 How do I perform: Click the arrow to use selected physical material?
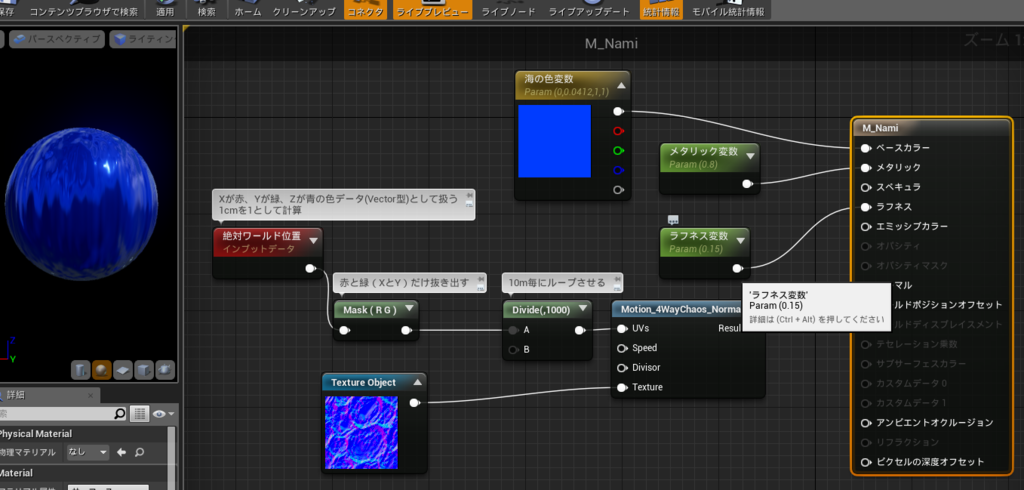tap(121, 452)
